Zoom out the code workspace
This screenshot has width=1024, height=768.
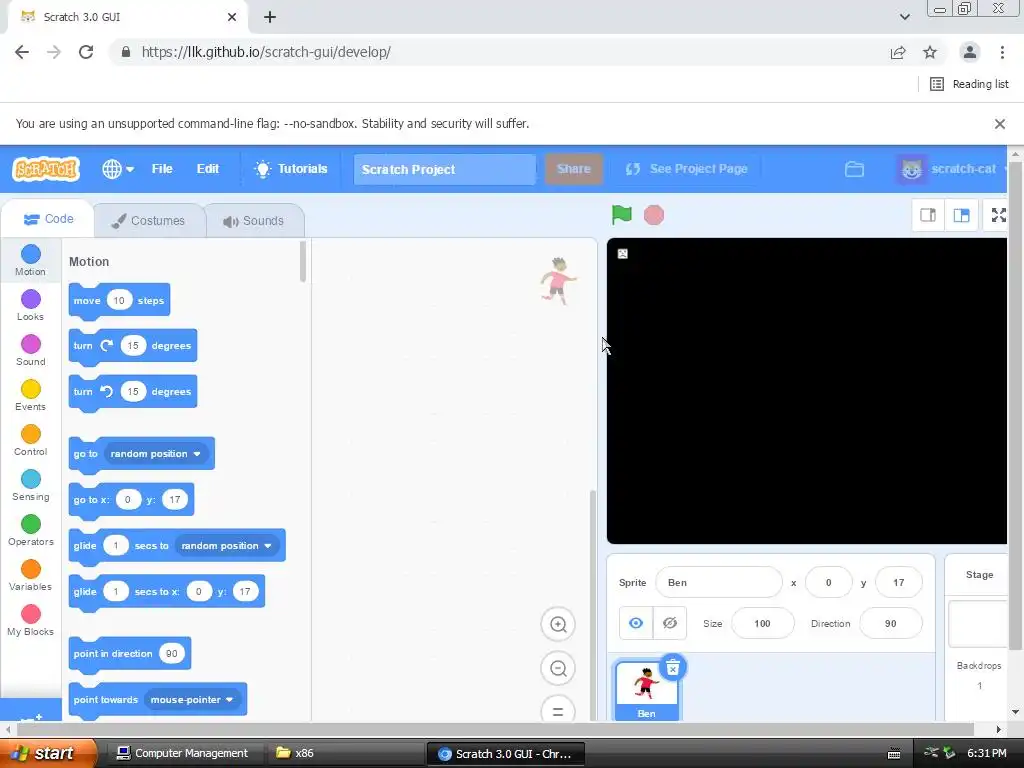coord(558,668)
